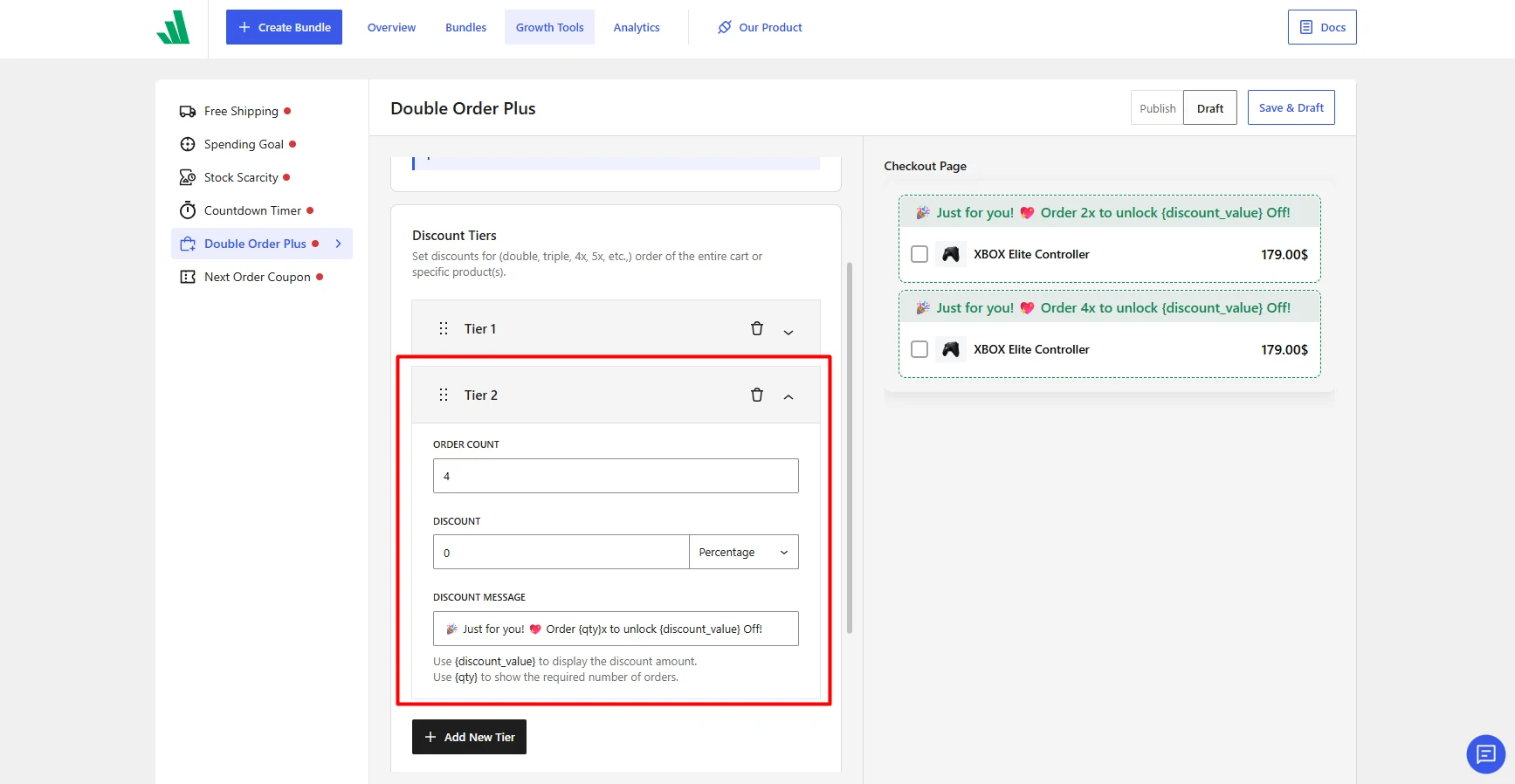
Task: Click the Our Product rocket icon
Action: coord(725,27)
